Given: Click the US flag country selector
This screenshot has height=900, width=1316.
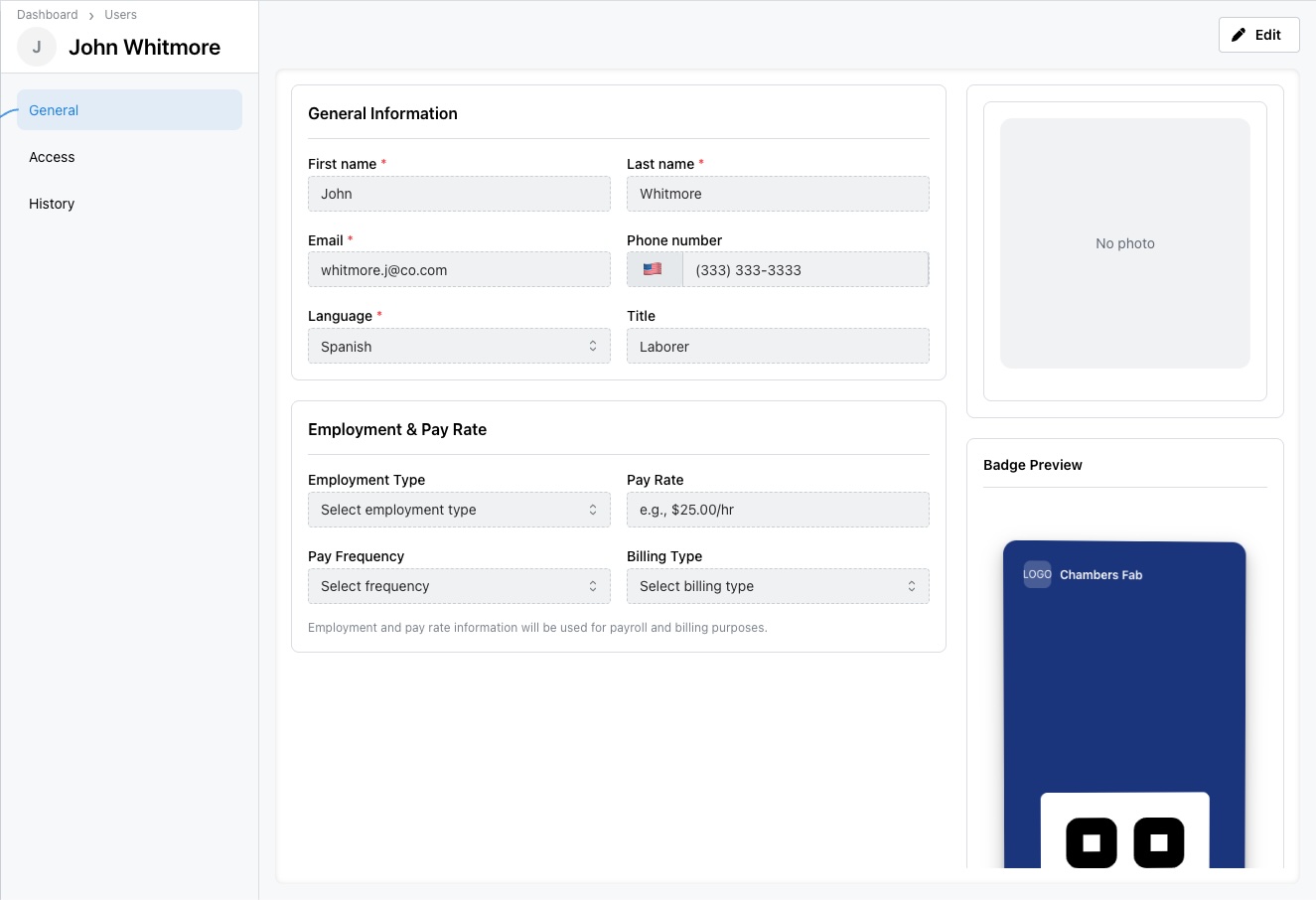Looking at the screenshot, I should pyautogui.click(x=654, y=269).
